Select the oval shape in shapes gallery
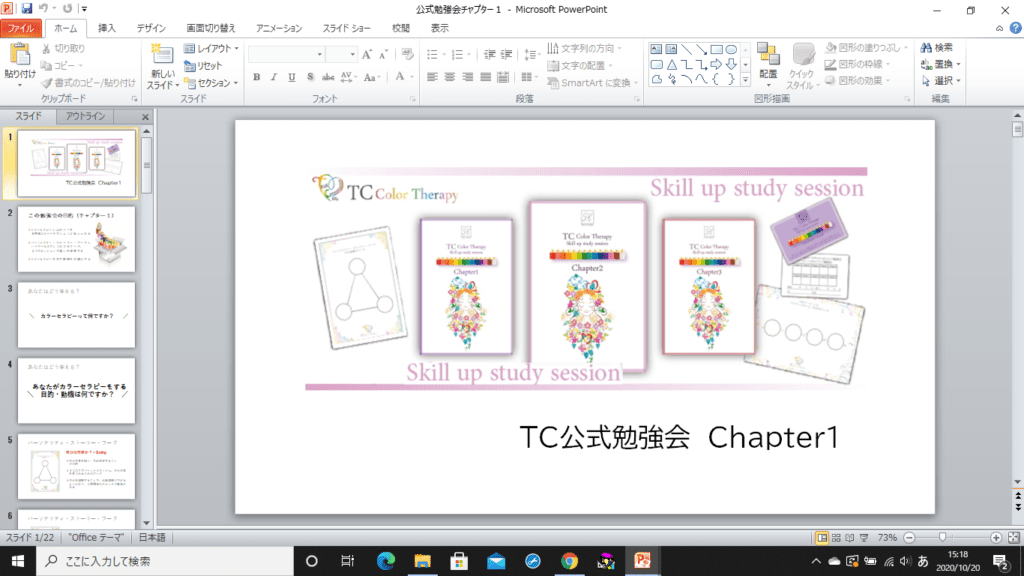The width and height of the screenshot is (1024, 576). [731, 48]
